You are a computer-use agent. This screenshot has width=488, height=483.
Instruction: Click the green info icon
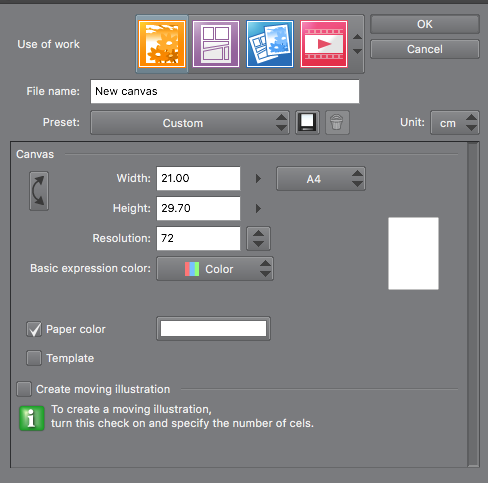pos(32,418)
